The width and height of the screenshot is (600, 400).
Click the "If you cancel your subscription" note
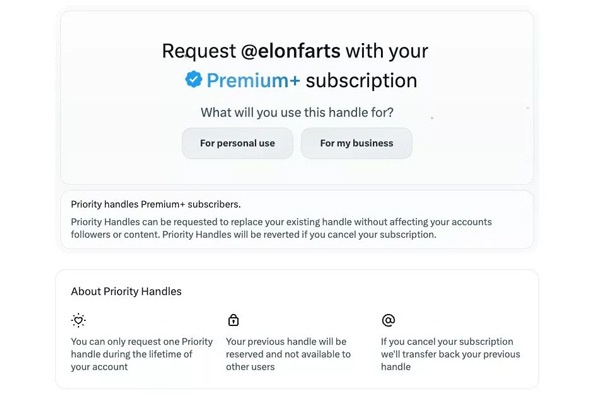(444, 341)
